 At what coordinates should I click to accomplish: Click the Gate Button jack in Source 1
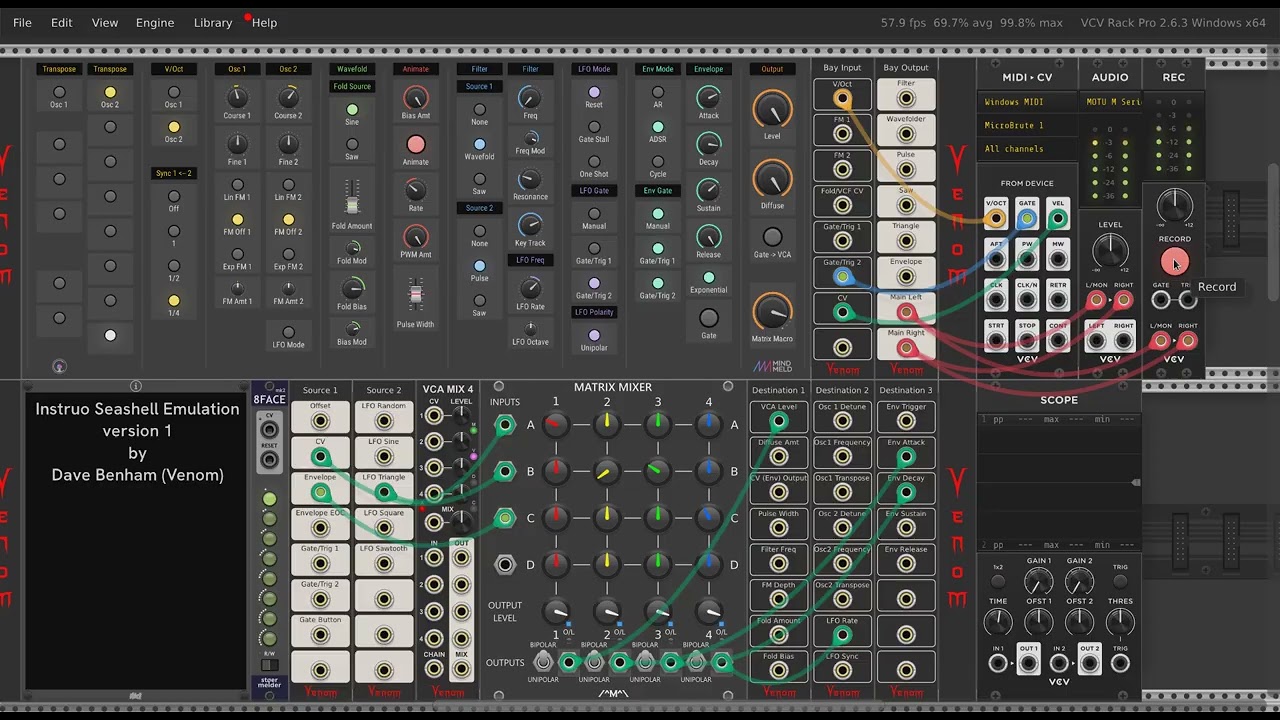point(320,635)
